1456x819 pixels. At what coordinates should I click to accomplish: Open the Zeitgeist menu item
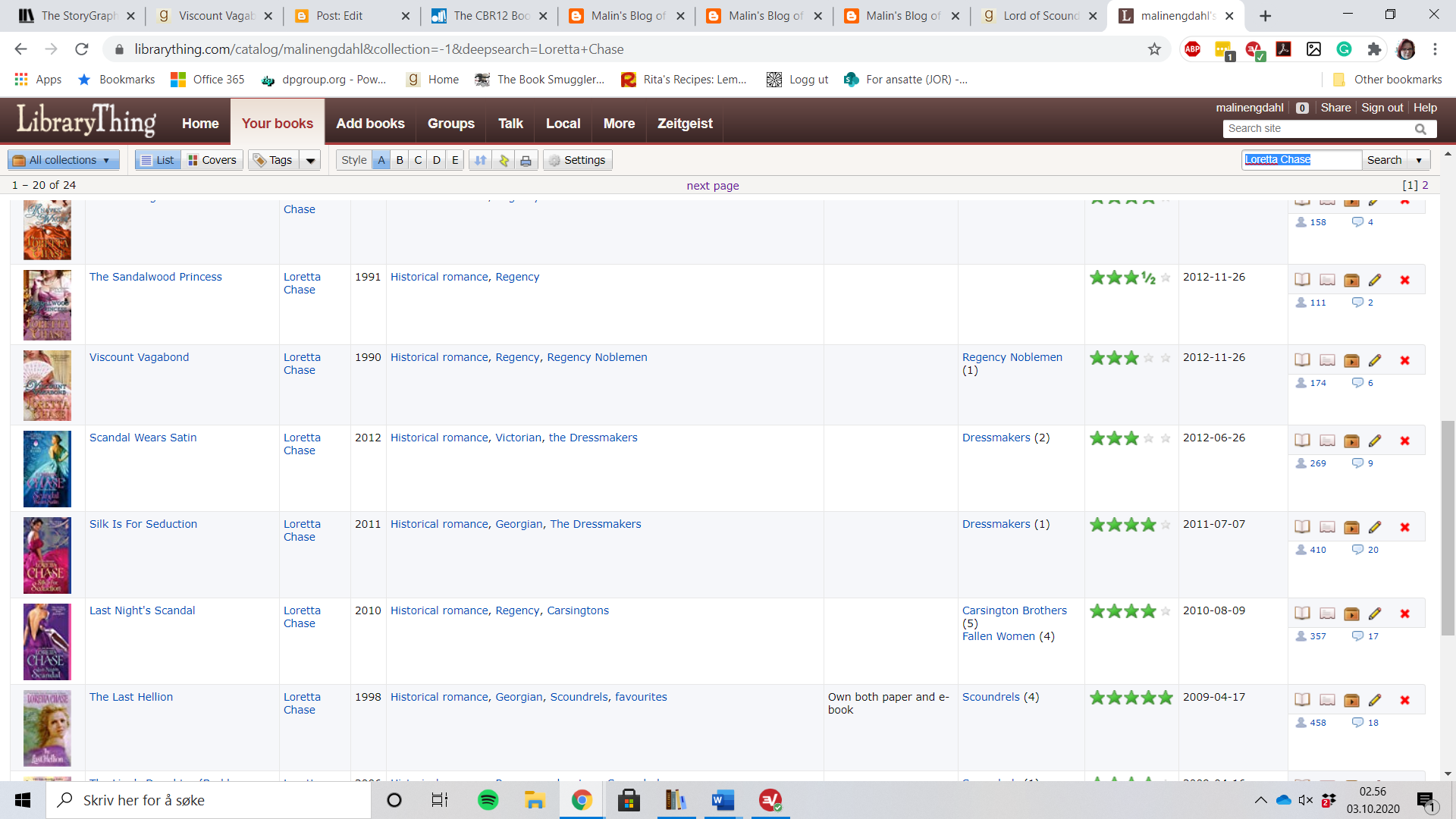tap(685, 124)
